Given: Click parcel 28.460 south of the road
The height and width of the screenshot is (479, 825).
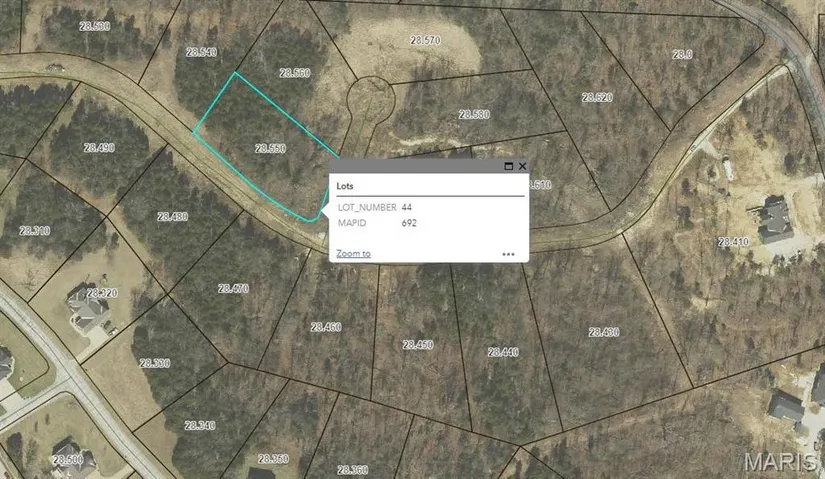Looking at the screenshot, I should point(326,327).
